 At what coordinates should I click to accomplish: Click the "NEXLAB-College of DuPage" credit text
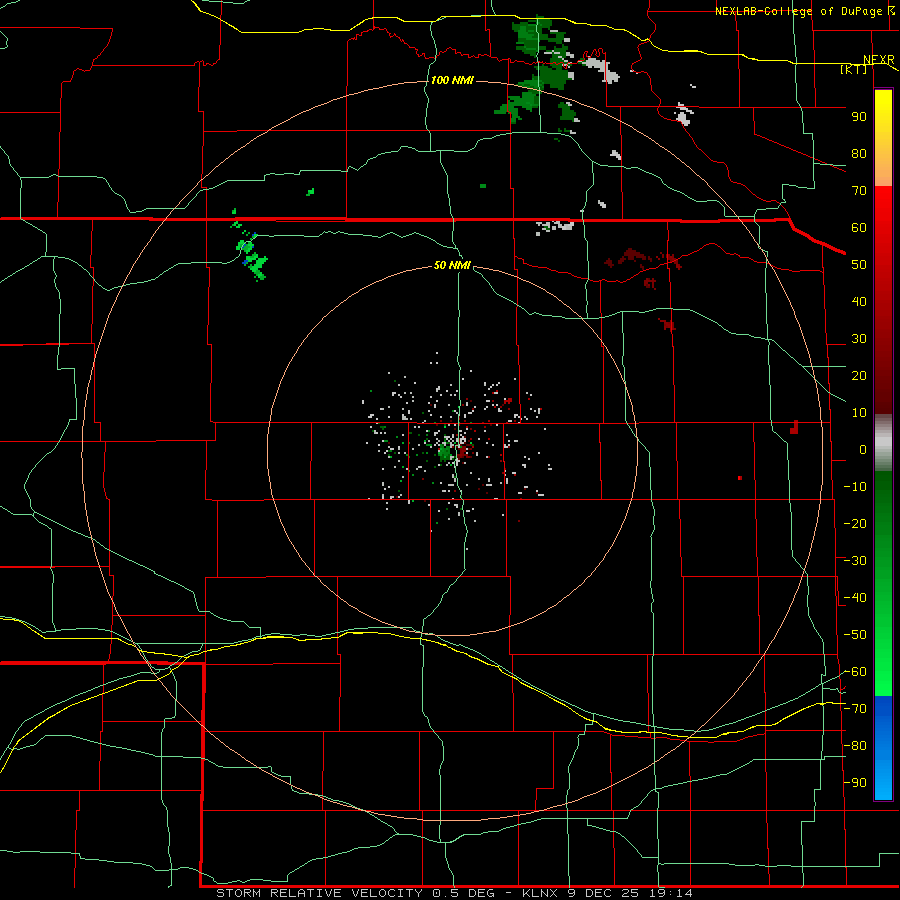pos(800,11)
